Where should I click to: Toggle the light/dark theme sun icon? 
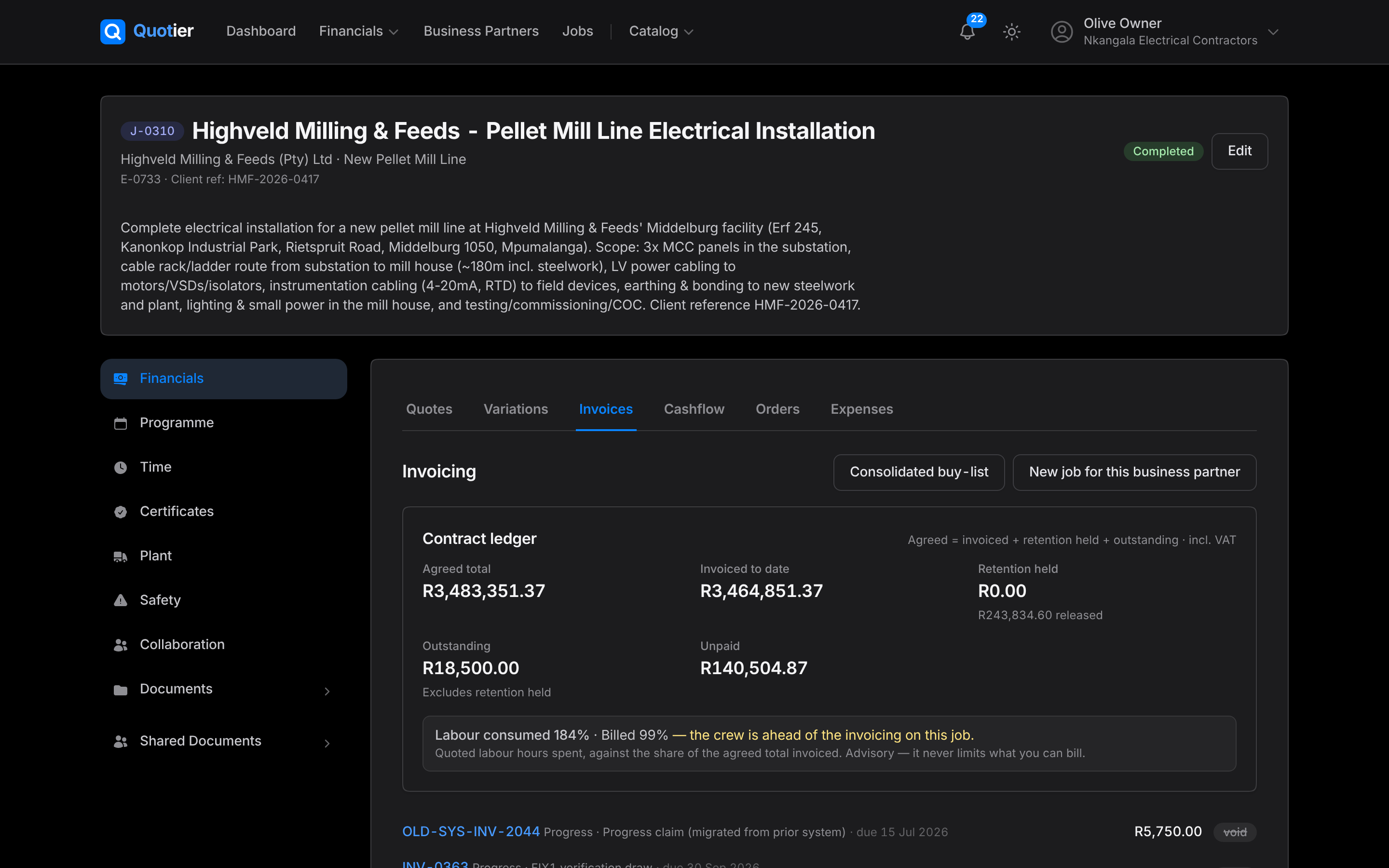[1011, 31]
